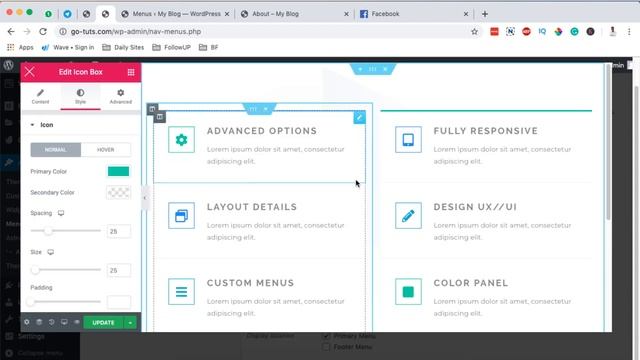
Task: Click the Wave • Sign in bookmark
Action: [x=68, y=47]
